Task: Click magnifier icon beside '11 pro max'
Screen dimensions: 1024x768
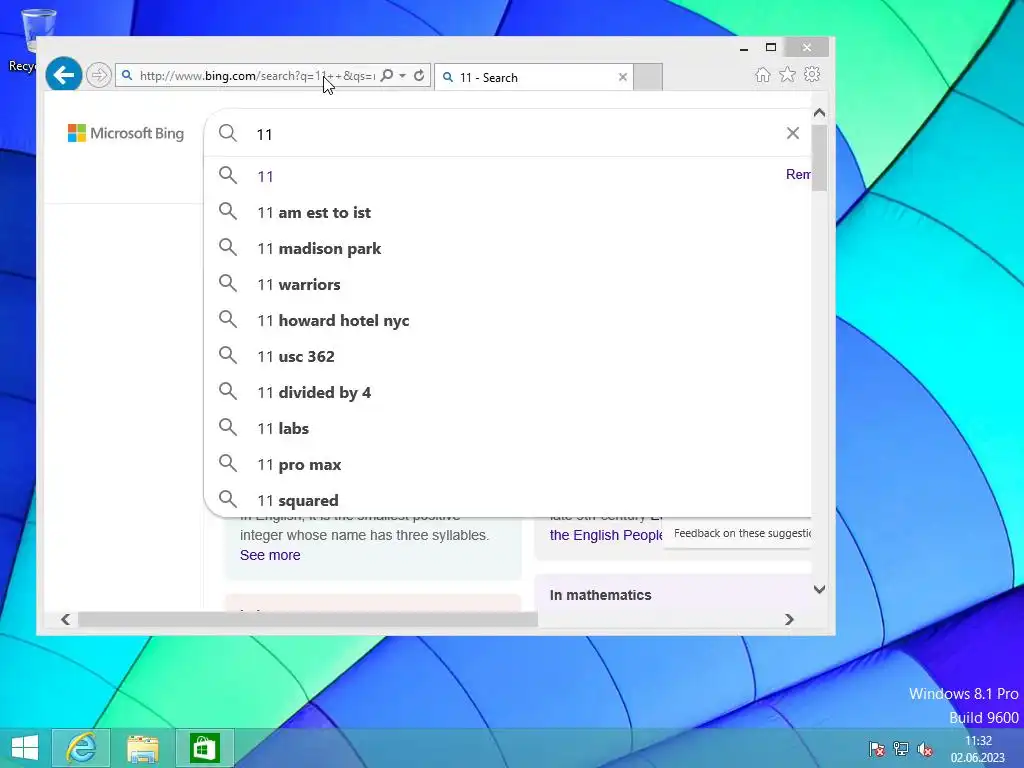Action: 228,463
